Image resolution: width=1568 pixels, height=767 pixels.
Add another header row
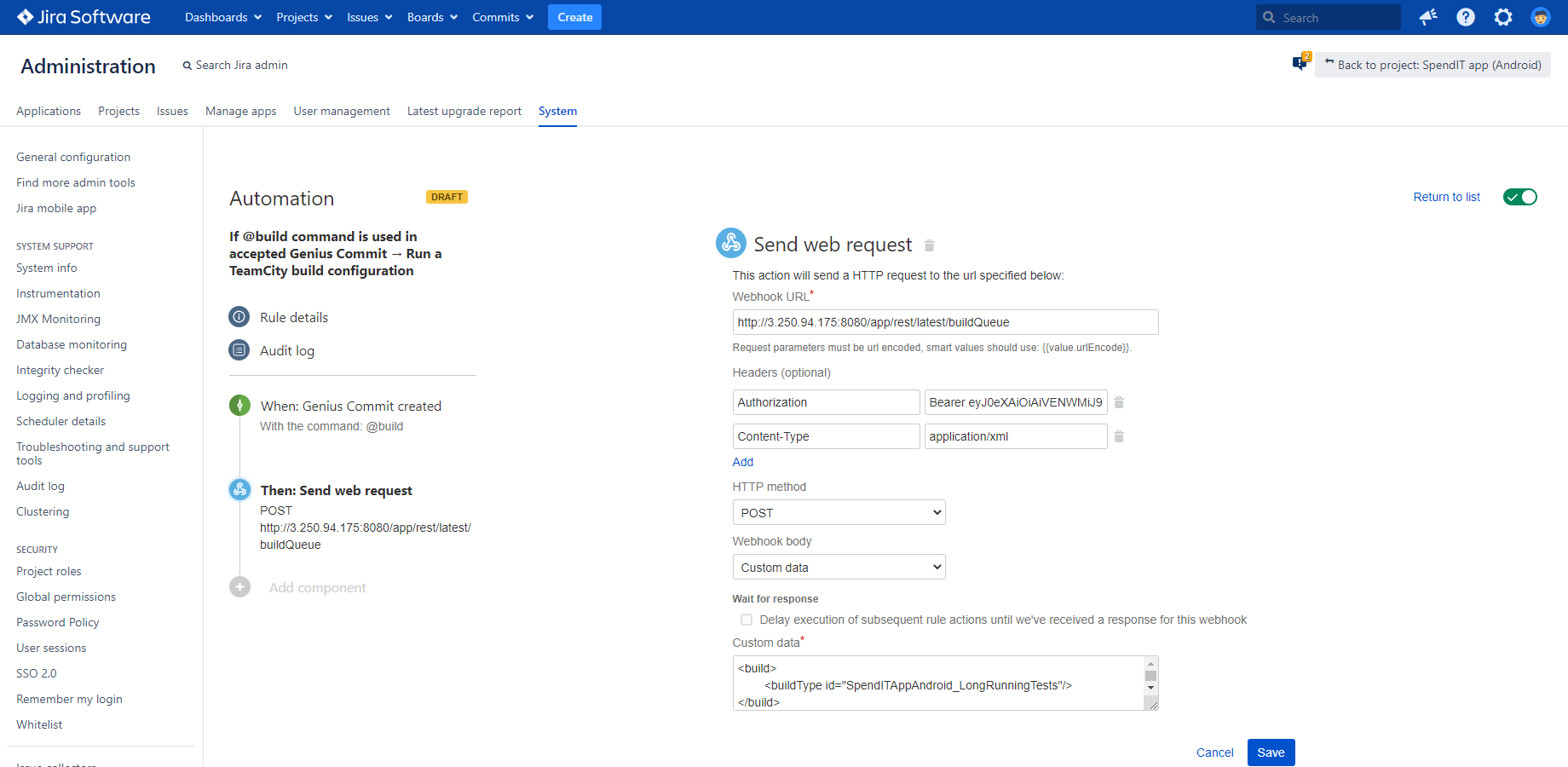coord(743,462)
